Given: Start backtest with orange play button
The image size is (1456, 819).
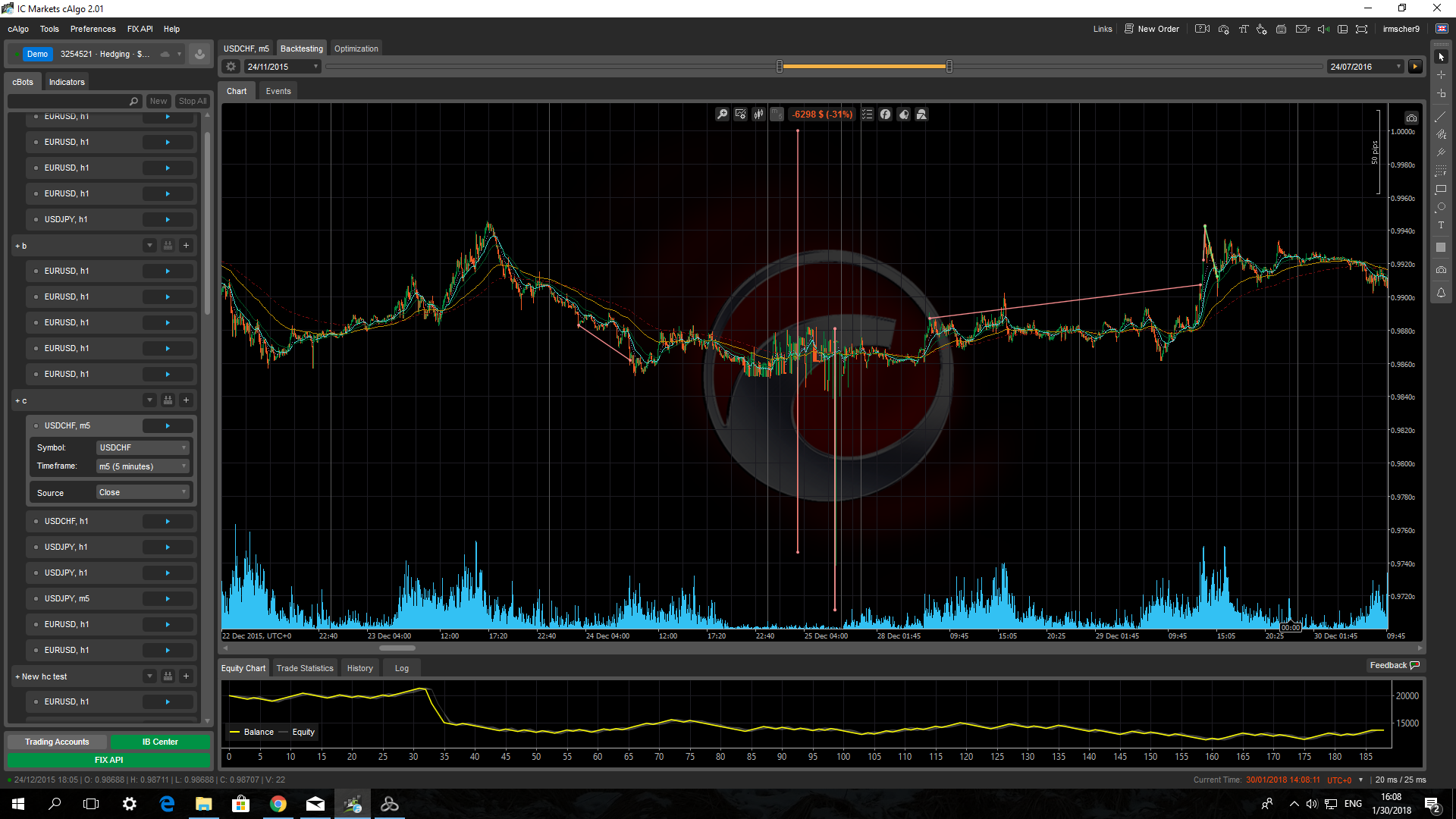Looking at the screenshot, I should [x=1415, y=67].
